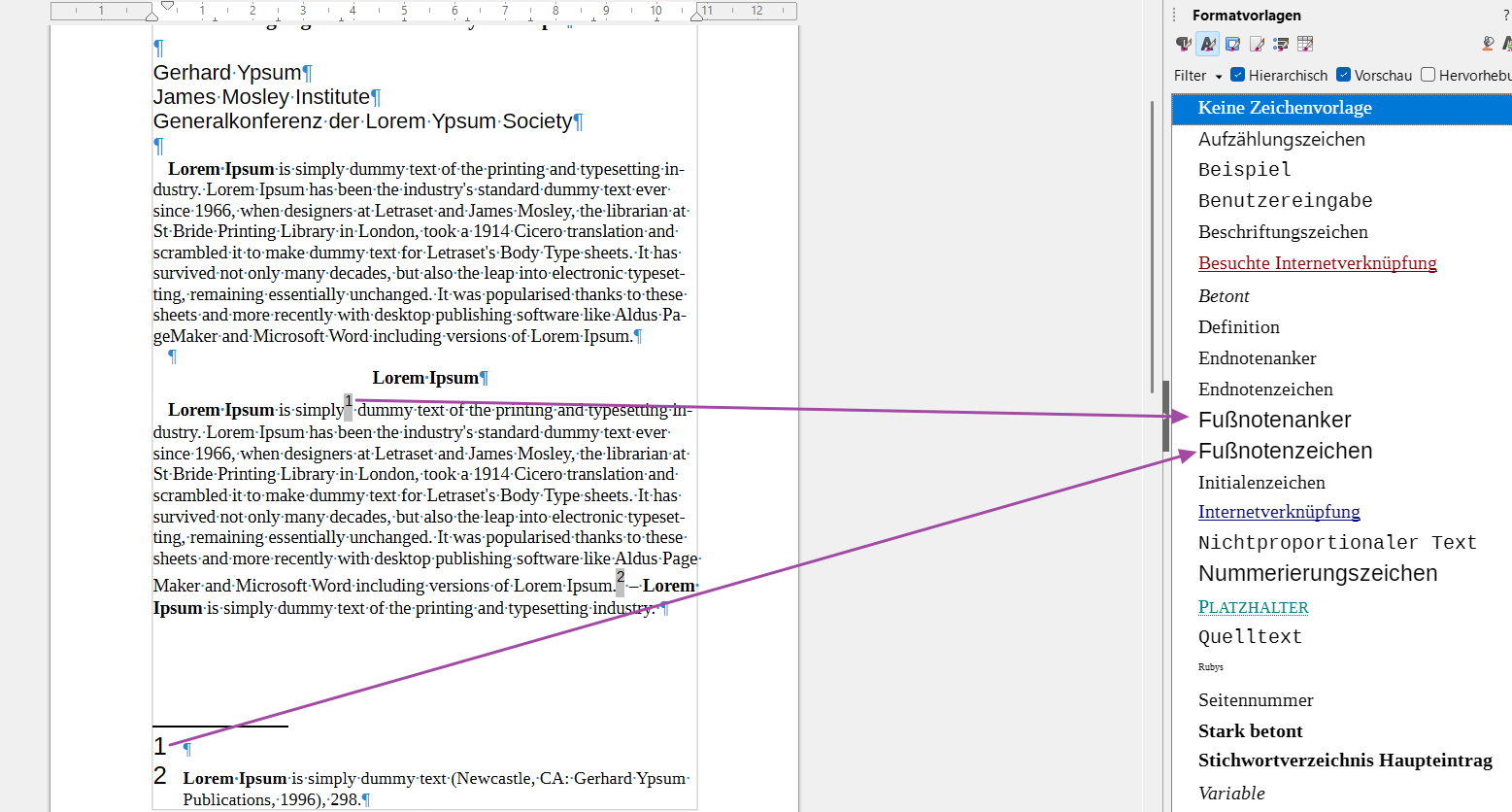Click the Internetverknüpfung style entry

[x=1279, y=512]
